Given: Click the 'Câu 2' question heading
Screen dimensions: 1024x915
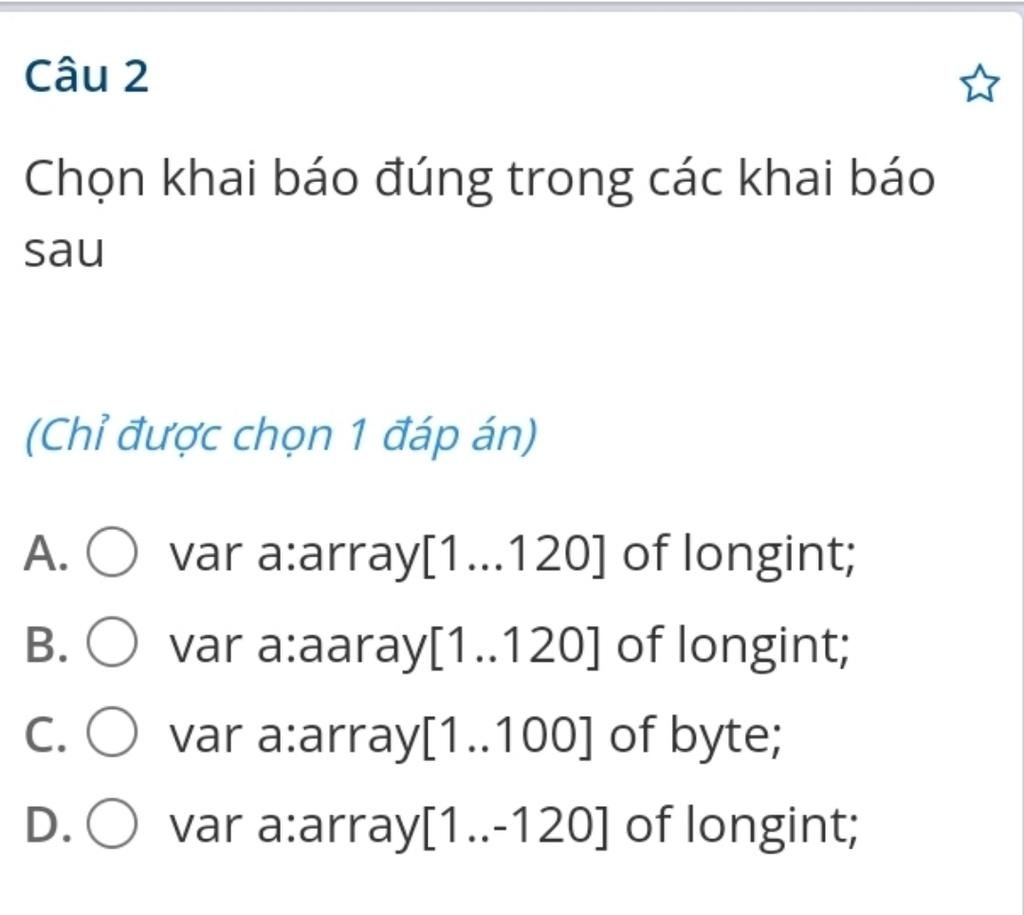Looking at the screenshot, I should [87, 76].
